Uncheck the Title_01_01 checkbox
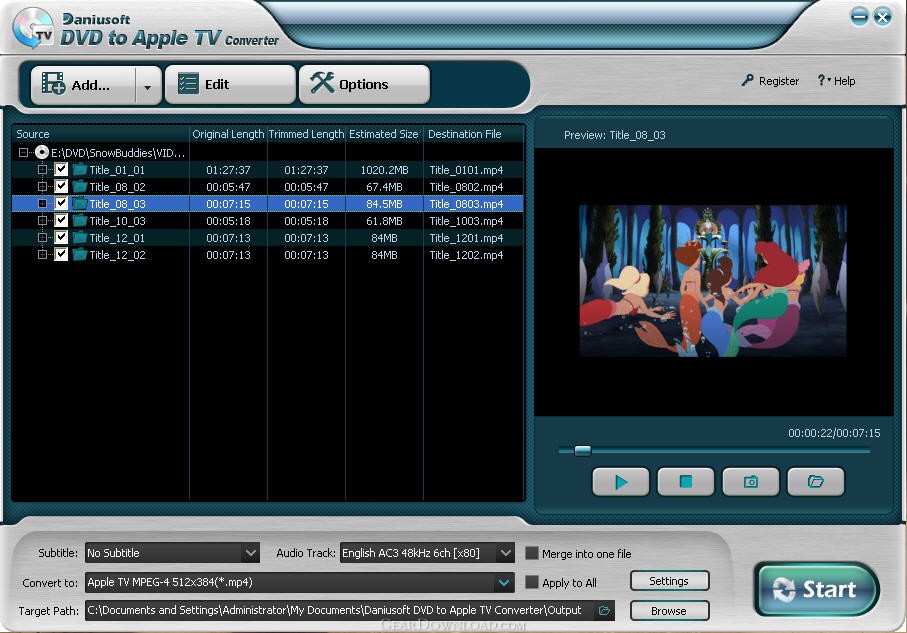Viewport: 907px width, 633px height. [61, 170]
